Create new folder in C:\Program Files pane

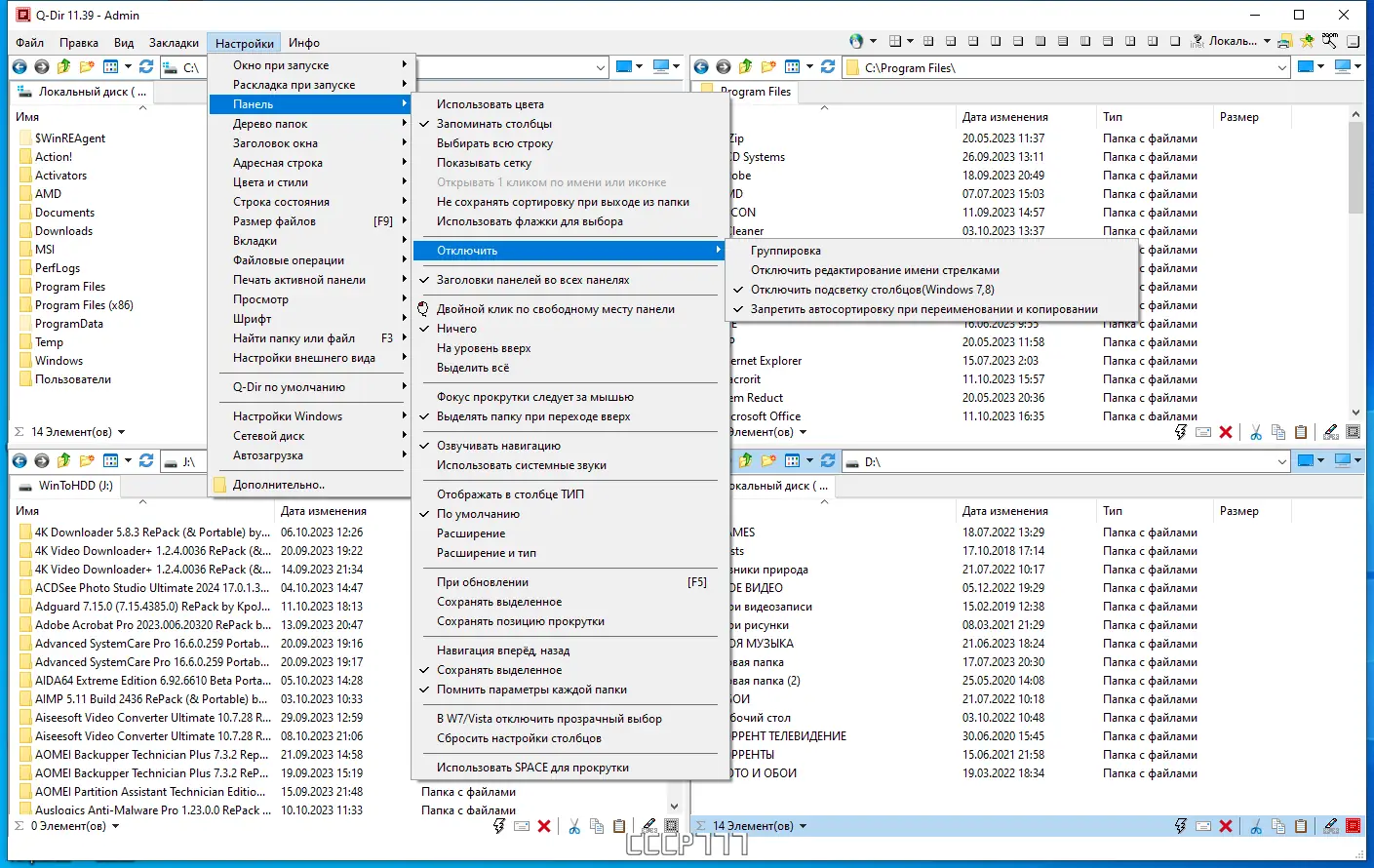(768, 67)
